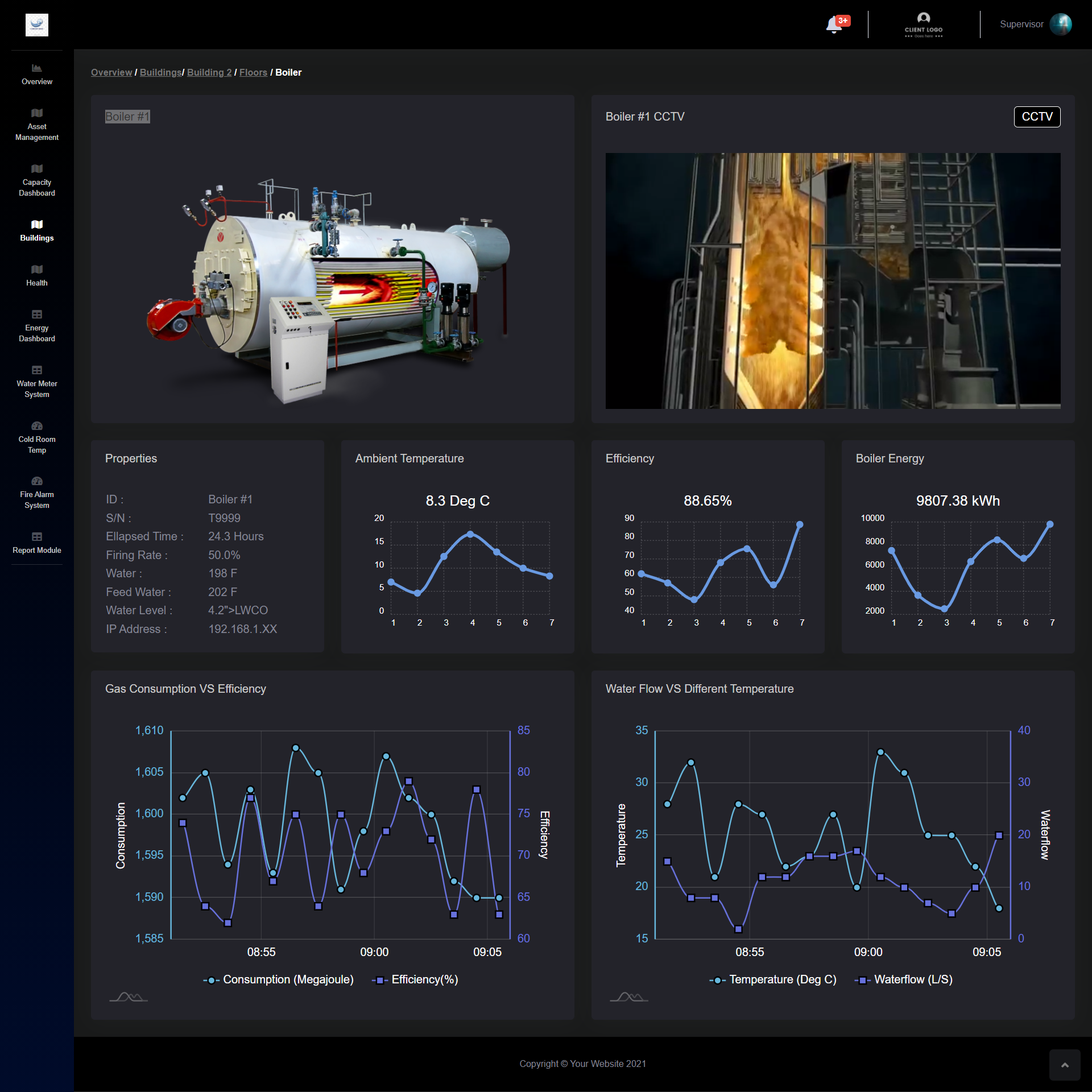Click the Floors breadcrumb link
The width and height of the screenshot is (1092, 1092).
253,72
